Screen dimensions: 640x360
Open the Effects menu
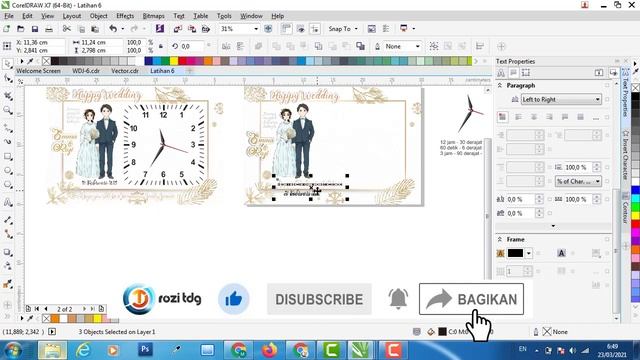pos(125,16)
